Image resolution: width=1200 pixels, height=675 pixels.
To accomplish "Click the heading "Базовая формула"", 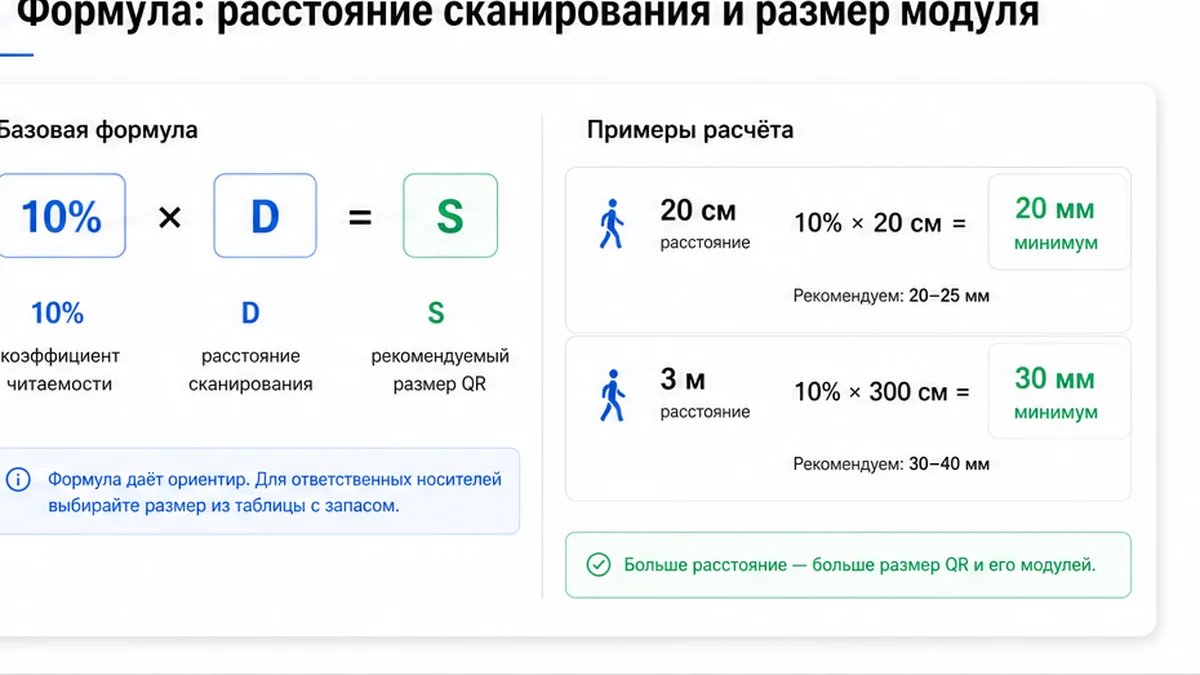I will 97,130.
